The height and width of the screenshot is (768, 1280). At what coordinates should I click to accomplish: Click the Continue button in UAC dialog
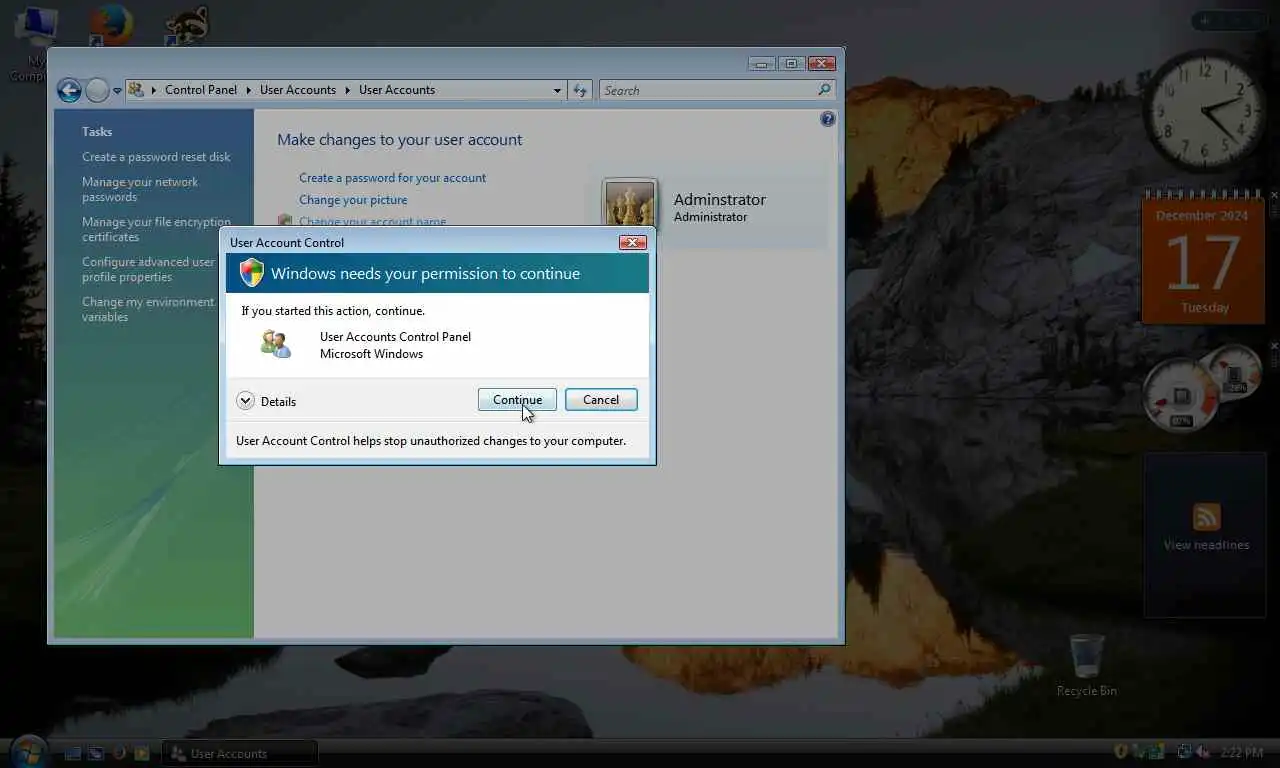pos(517,400)
